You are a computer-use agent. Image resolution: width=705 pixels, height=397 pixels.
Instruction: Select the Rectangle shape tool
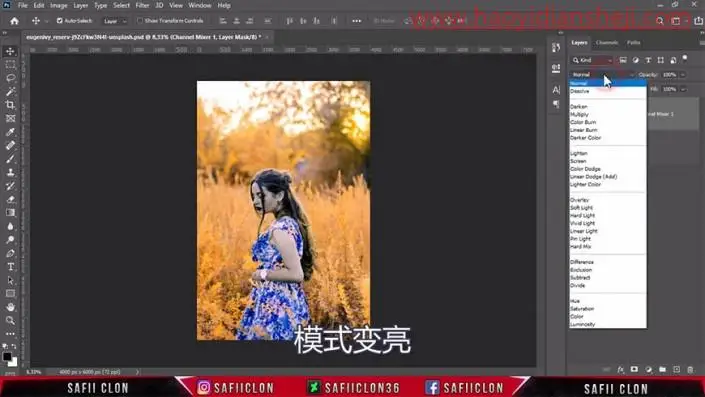[x=10, y=294]
